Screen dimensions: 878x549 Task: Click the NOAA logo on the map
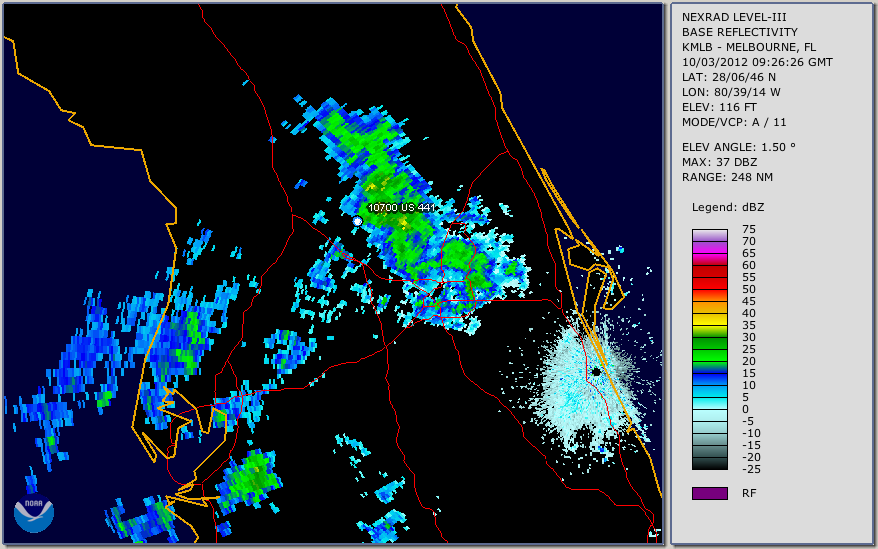pyautogui.click(x=34, y=513)
